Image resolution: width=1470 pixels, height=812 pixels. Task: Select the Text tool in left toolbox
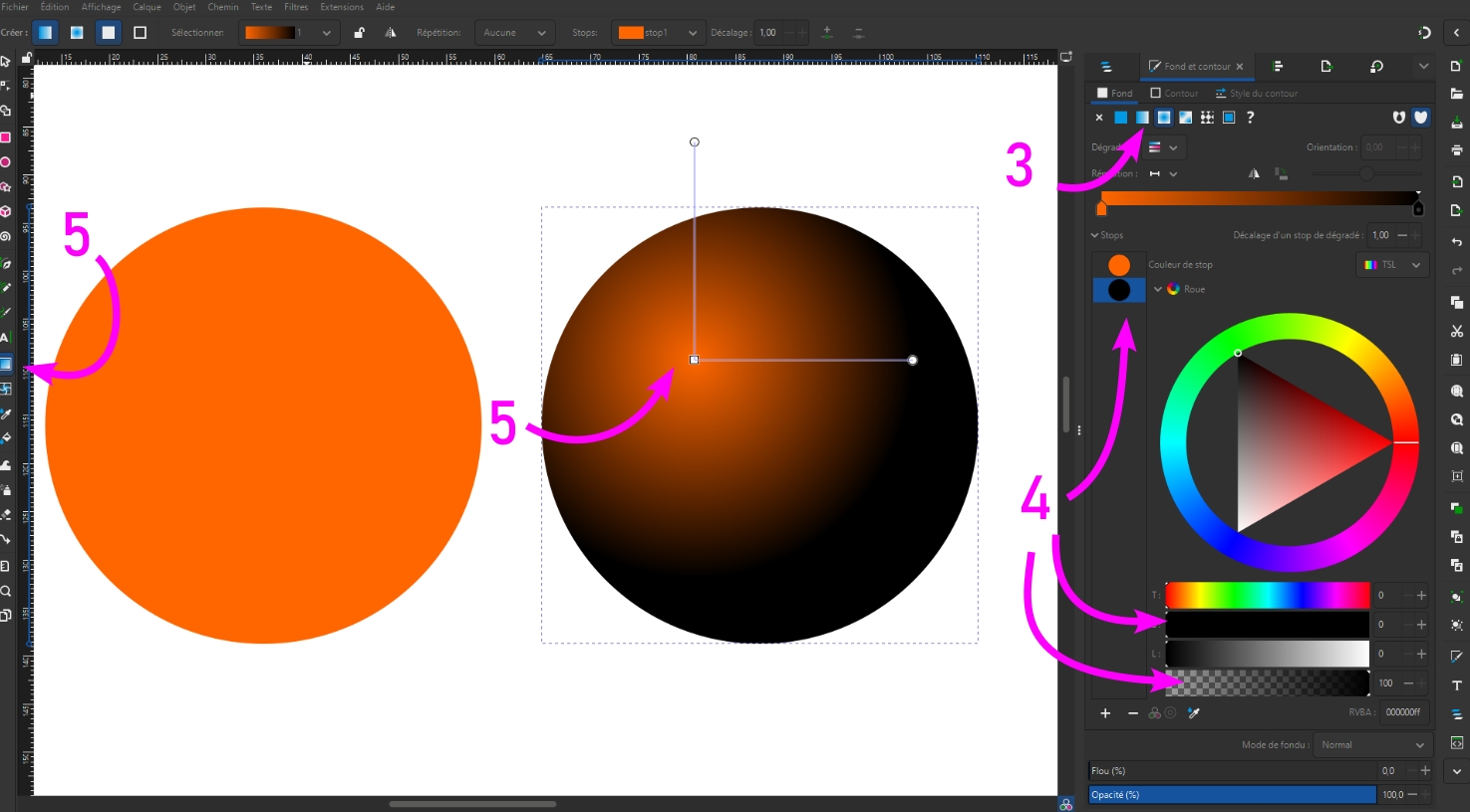coord(6,338)
